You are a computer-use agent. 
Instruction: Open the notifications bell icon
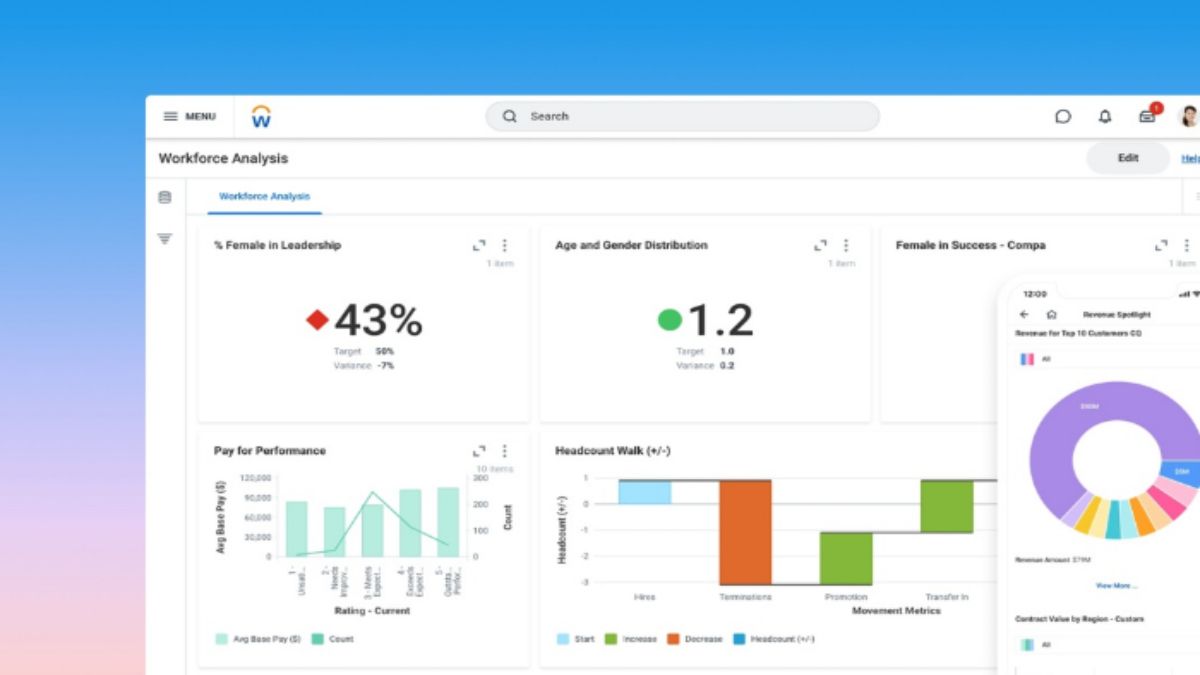coord(1105,116)
